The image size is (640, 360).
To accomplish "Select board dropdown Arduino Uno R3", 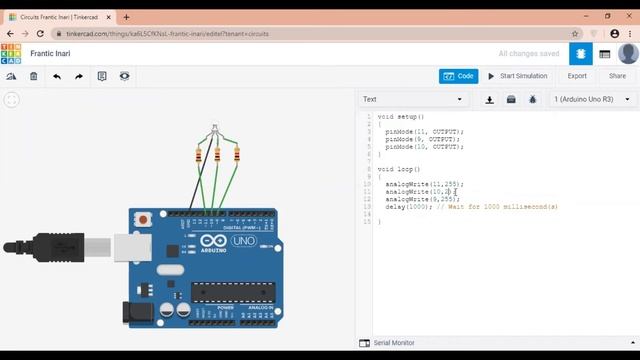I will (x=591, y=99).
